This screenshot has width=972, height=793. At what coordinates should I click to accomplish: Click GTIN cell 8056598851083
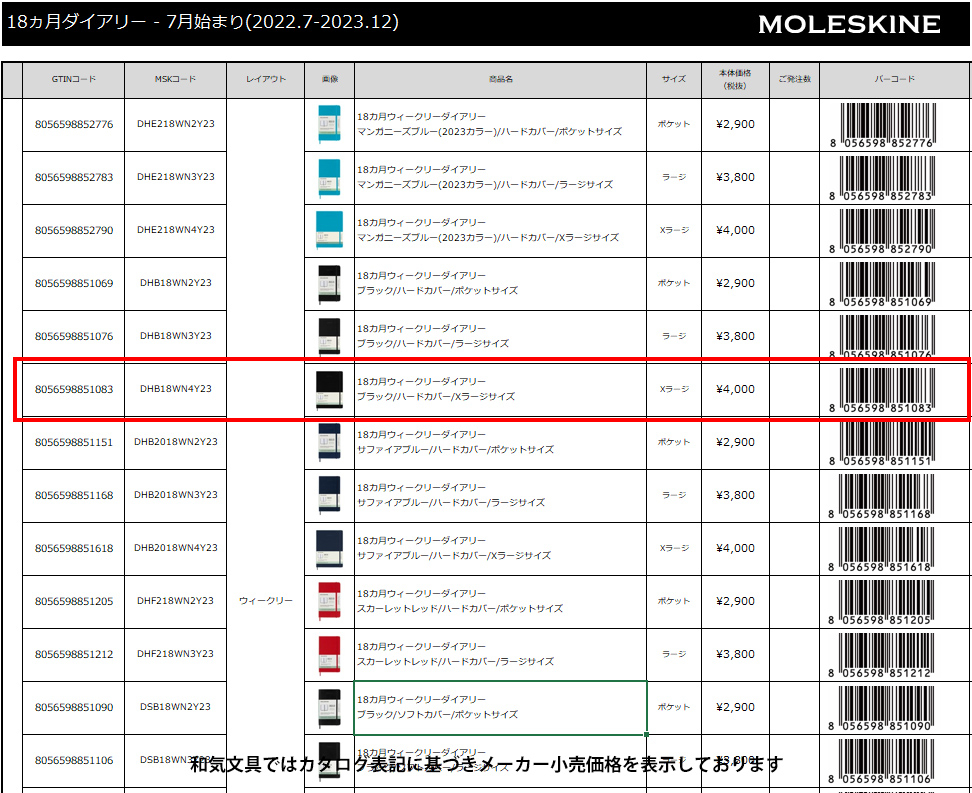(x=74, y=389)
